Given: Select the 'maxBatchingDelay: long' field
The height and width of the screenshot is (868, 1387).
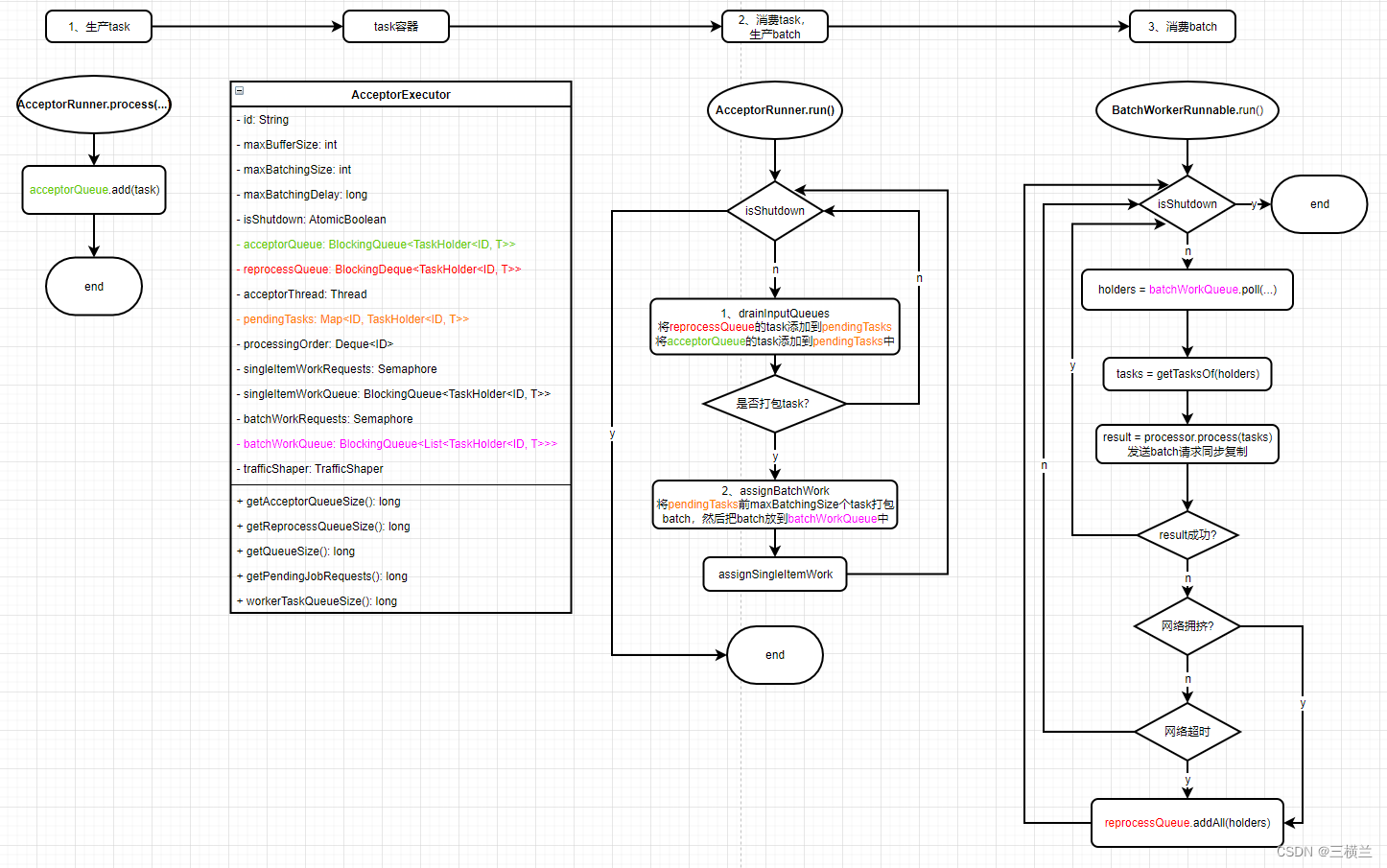Looking at the screenshot, I should point(401,195).
